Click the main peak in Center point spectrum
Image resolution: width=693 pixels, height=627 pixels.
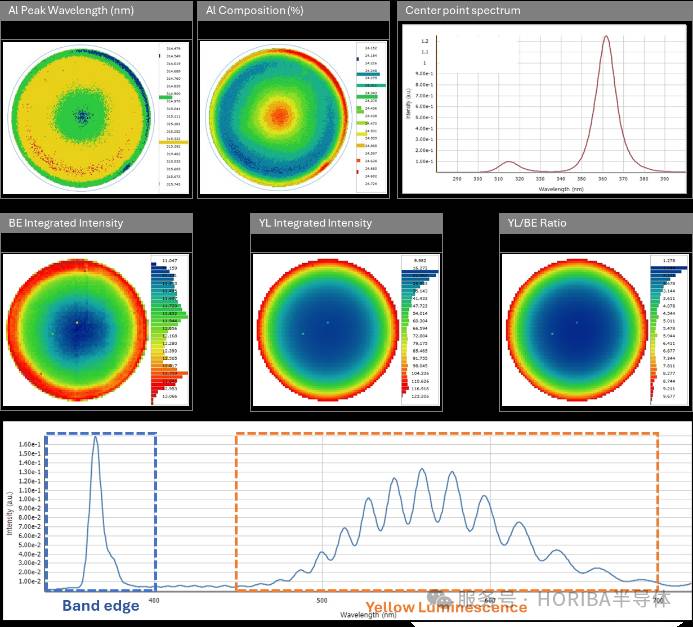click(x=606, y=40)
